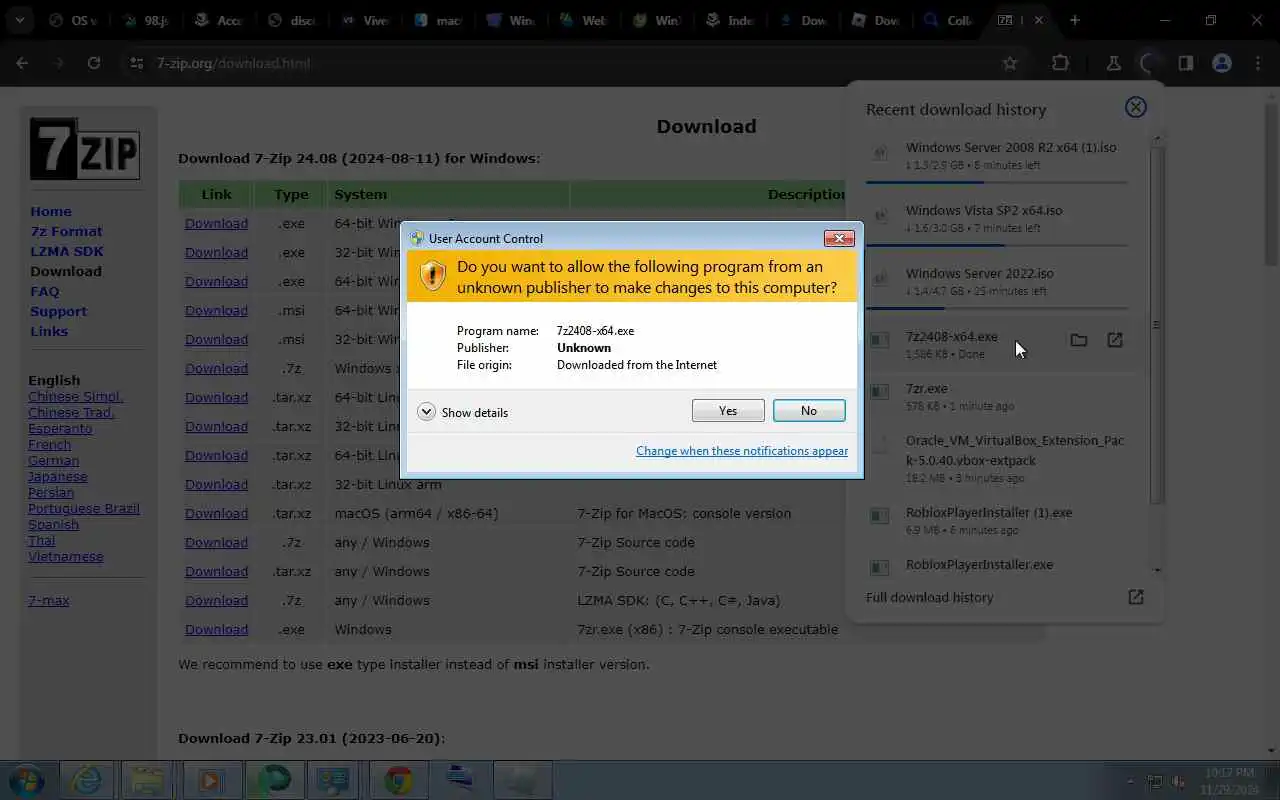Download the LZMA SDK .7z package

coord(216,600)
